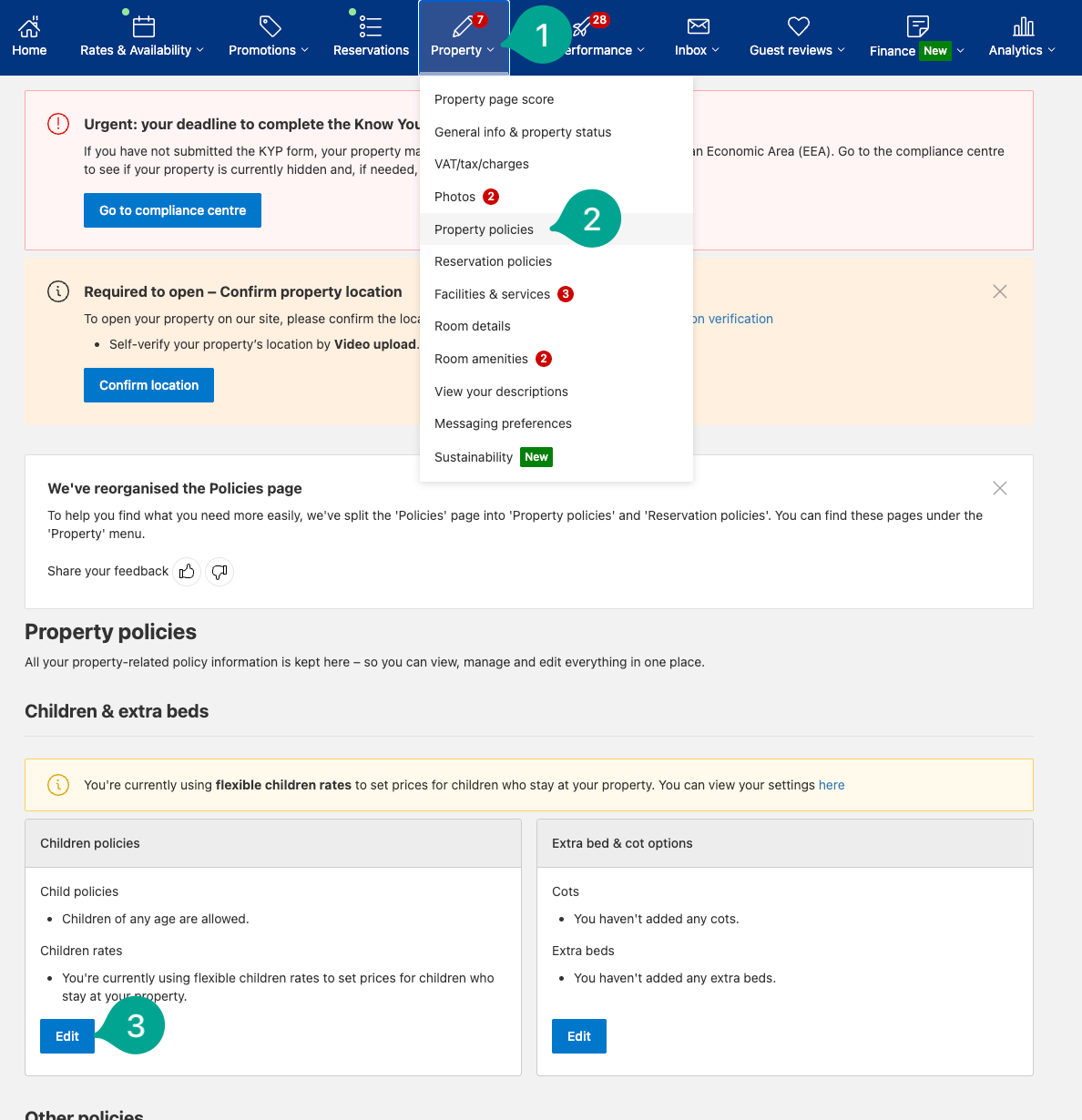This screenshot has width=1082, height=1120.
Task: Select General info & property status
Action: pyautogui.click(x=556, y=132)
